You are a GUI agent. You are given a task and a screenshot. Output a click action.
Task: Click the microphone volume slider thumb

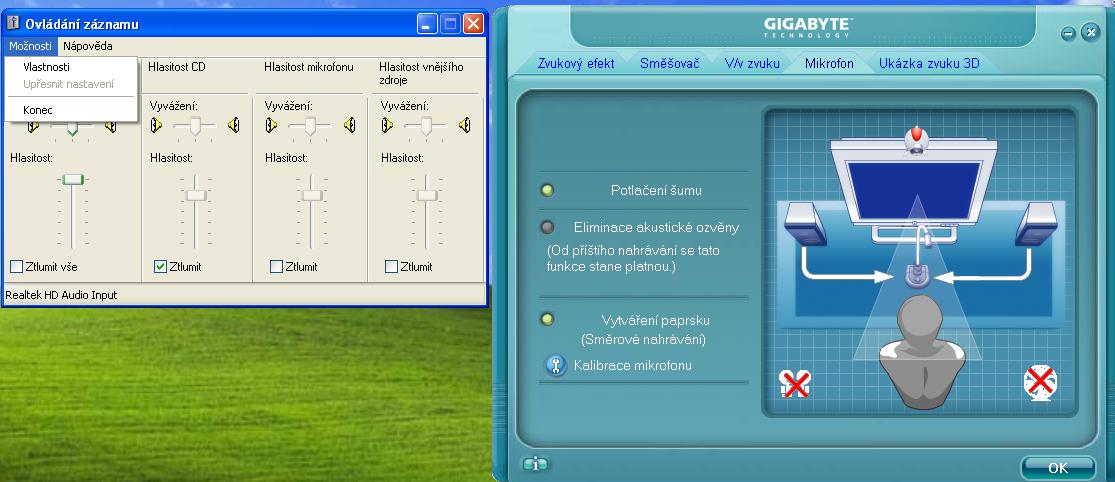(311, 194)
